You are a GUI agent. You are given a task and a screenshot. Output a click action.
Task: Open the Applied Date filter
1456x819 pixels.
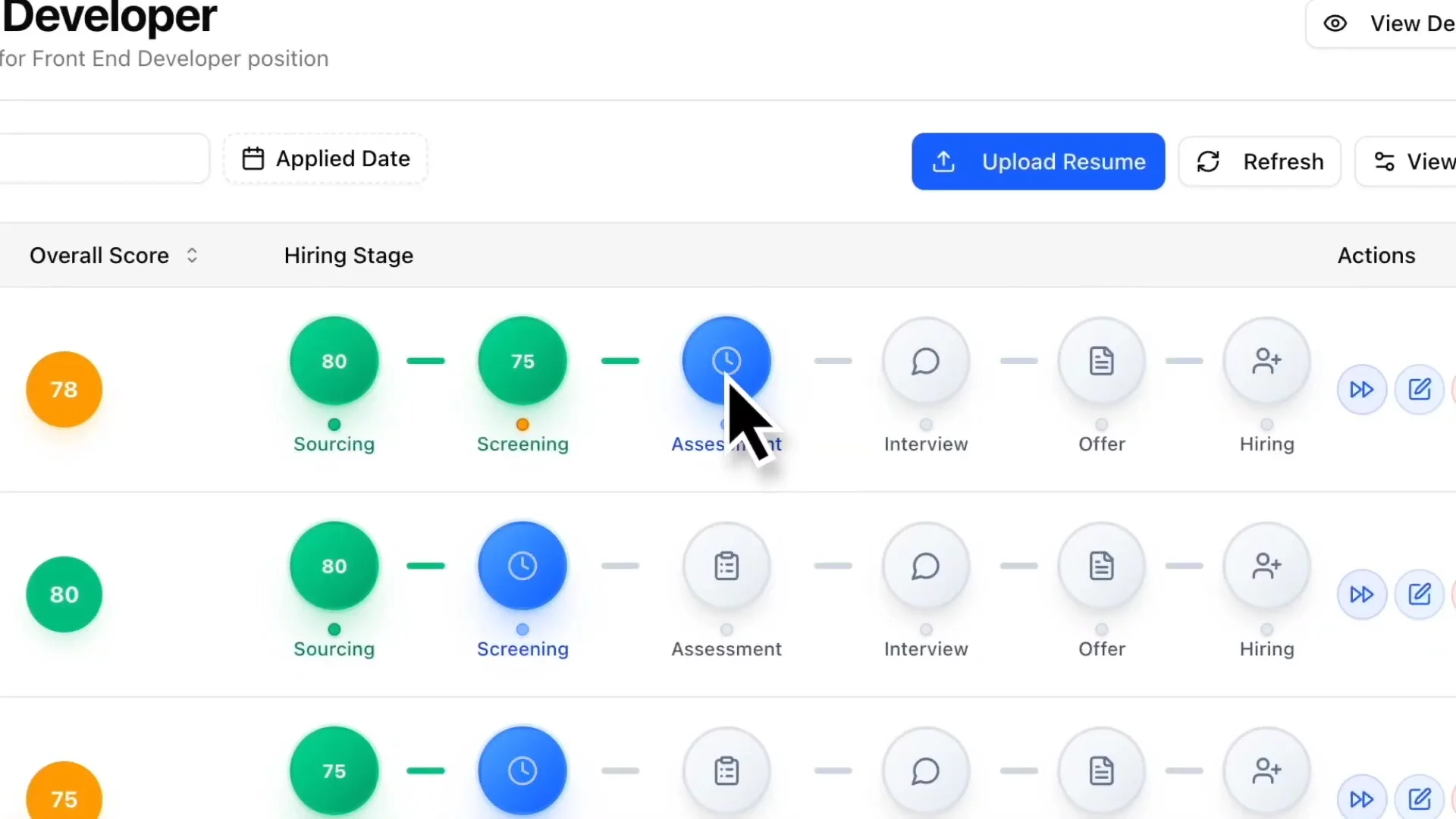(x=325, y=158)
